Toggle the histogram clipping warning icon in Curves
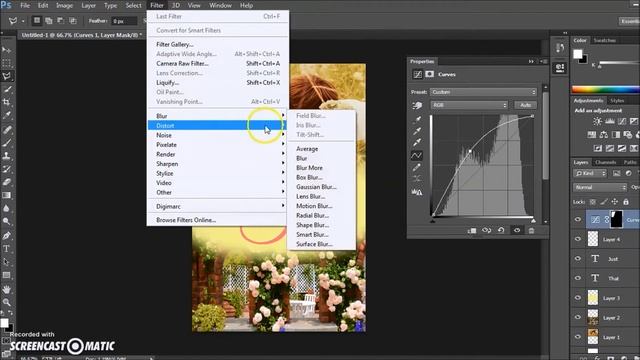 (x=417, y=192)
